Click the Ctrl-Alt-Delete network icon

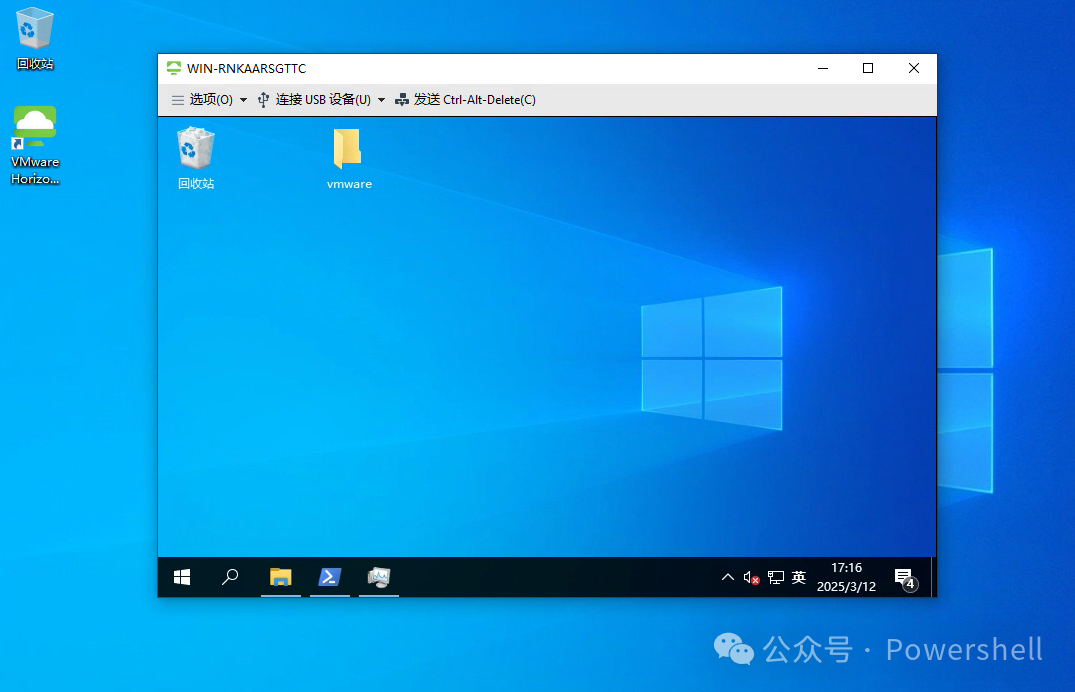pos(402,100)
